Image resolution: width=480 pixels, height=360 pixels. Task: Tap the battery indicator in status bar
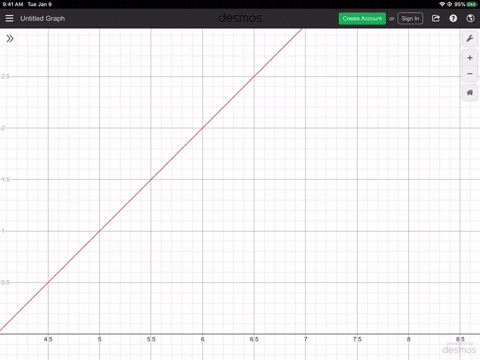tap(472, 4)
